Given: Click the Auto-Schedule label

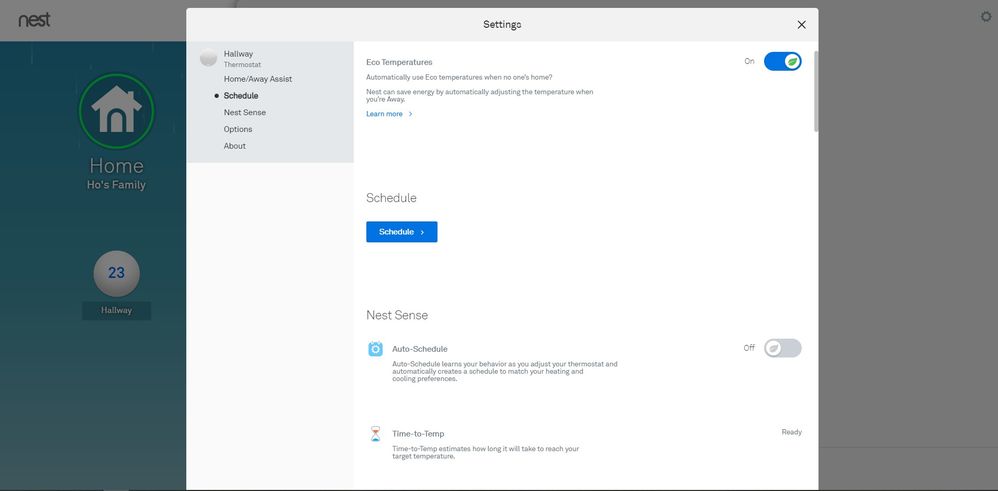Looking at the screenshot, I should [x=419, y=349].
